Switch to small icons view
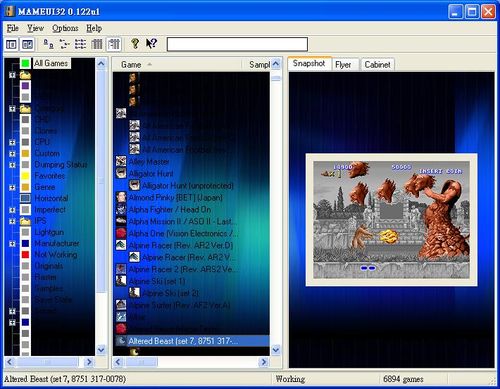The image size is (500, 389). [64, 44]
